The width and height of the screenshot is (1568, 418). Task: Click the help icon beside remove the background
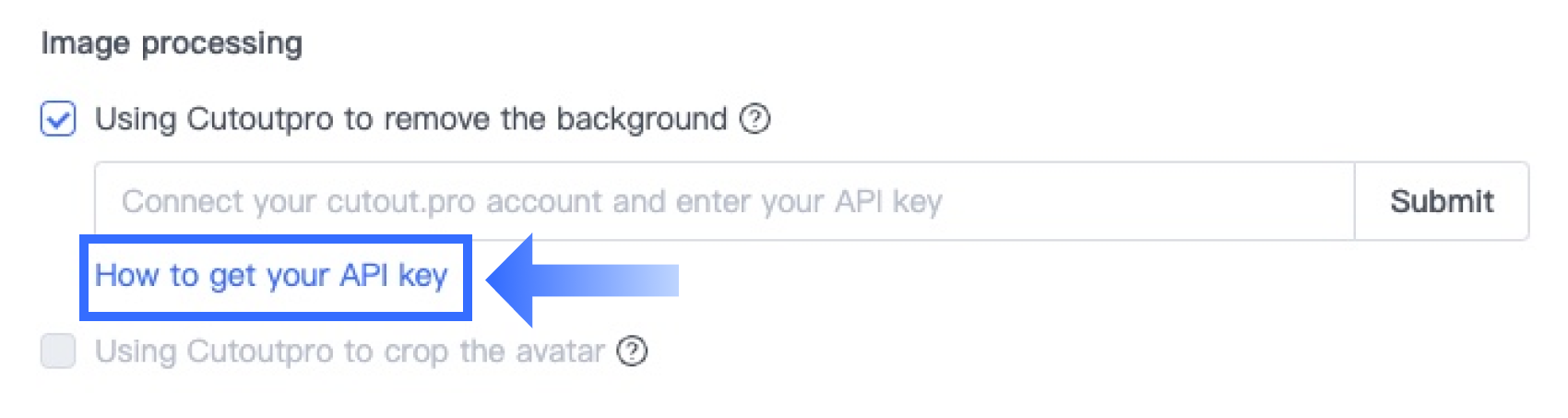(x=755, y=119)
